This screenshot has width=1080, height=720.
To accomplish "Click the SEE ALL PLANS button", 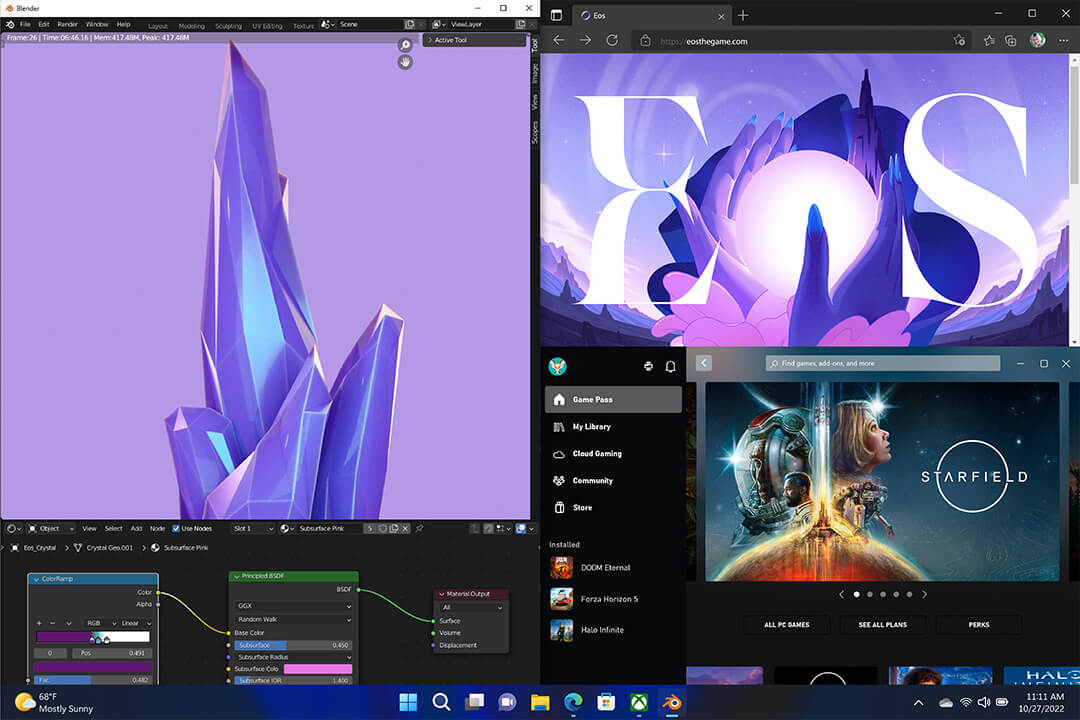I will click(883, 624).
